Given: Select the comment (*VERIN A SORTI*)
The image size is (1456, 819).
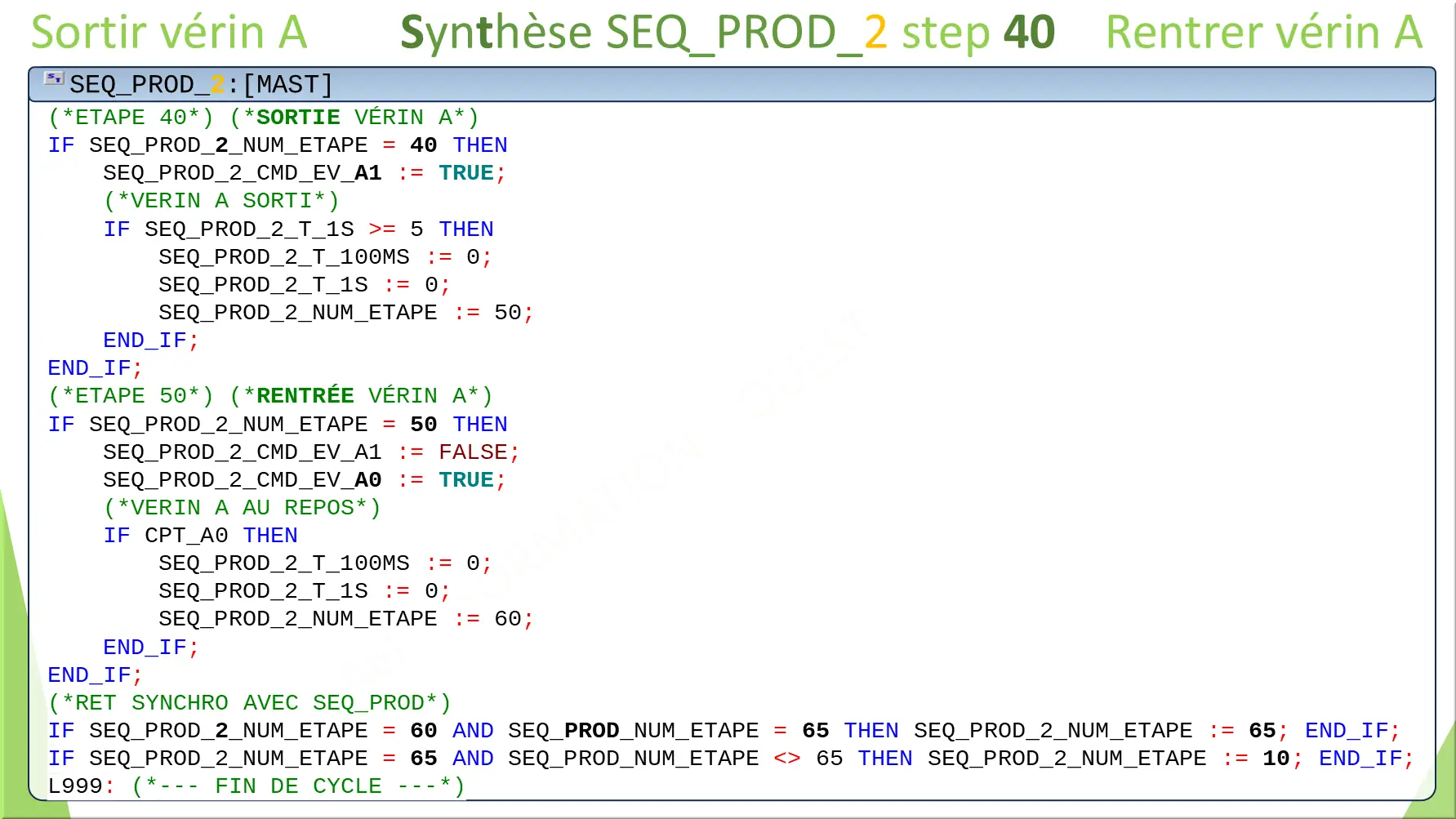Looking at the screenshot, I should [x=220, y=200].
